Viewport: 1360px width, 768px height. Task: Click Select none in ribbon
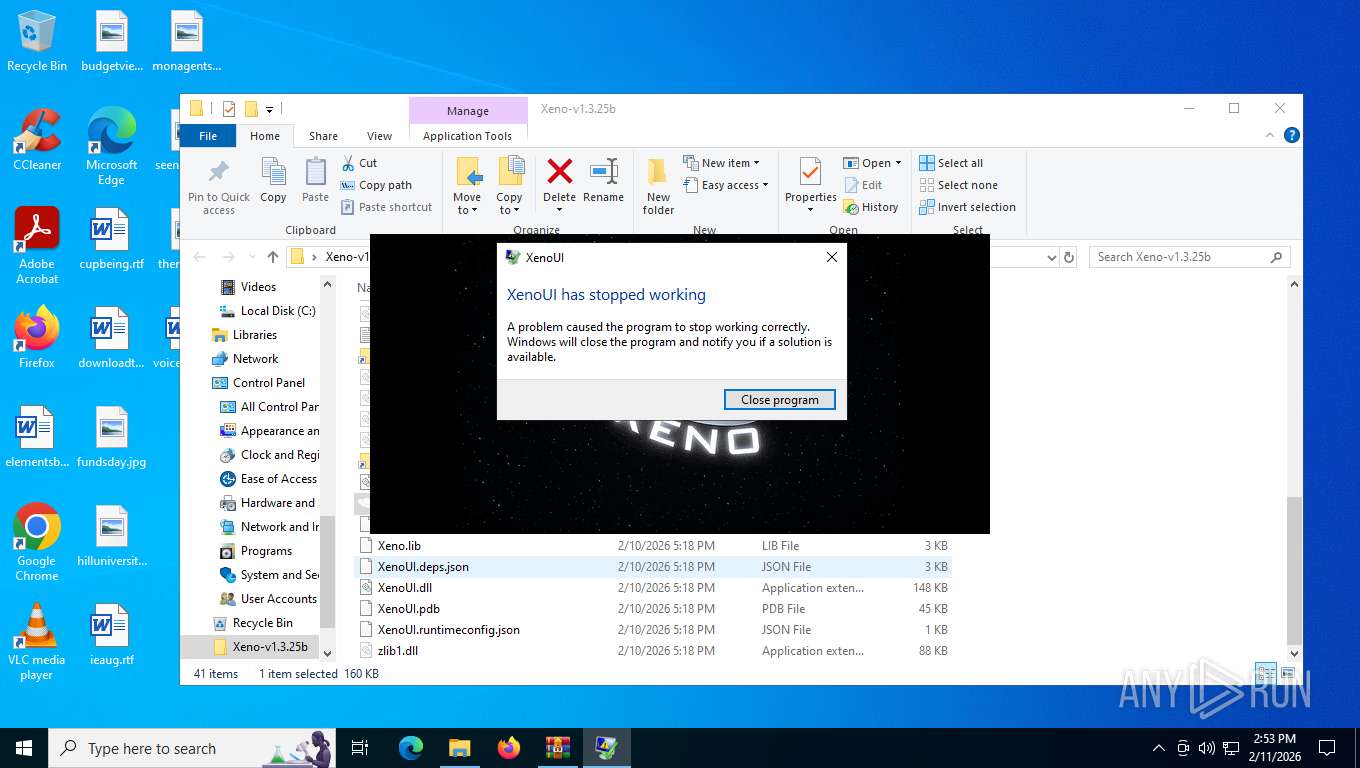958,185
